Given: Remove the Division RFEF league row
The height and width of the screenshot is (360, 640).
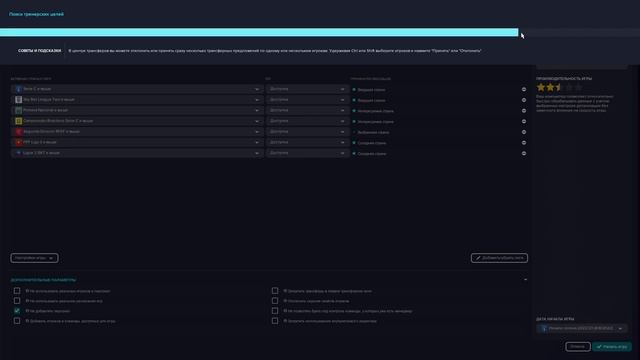Looking at the screenshot, I should [524, 132].
